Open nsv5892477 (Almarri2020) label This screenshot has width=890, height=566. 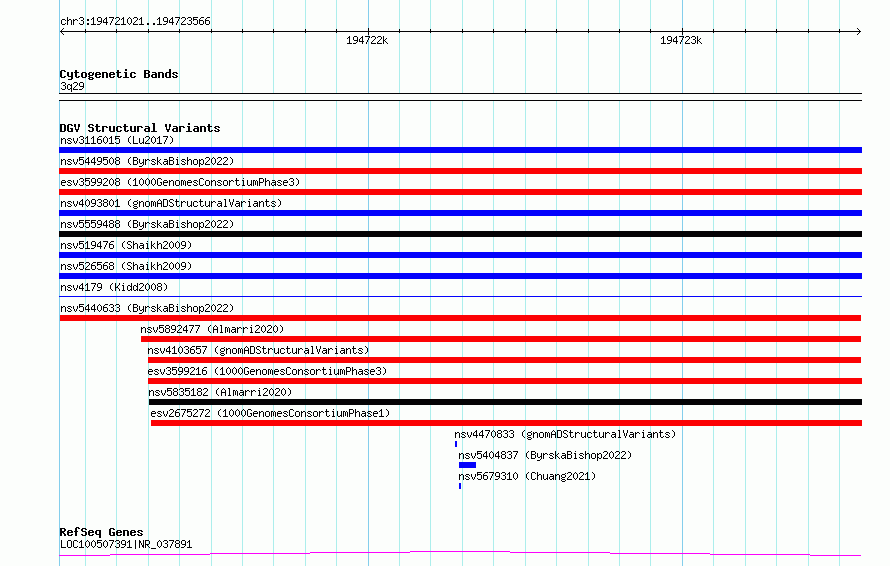tap(212, 329)
